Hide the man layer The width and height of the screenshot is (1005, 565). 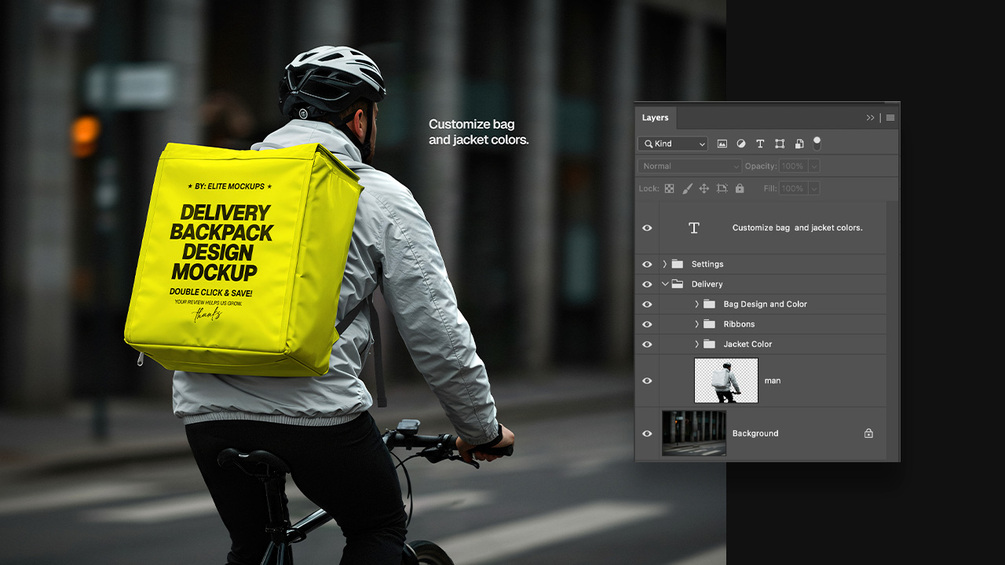click(x=647, y=381)
